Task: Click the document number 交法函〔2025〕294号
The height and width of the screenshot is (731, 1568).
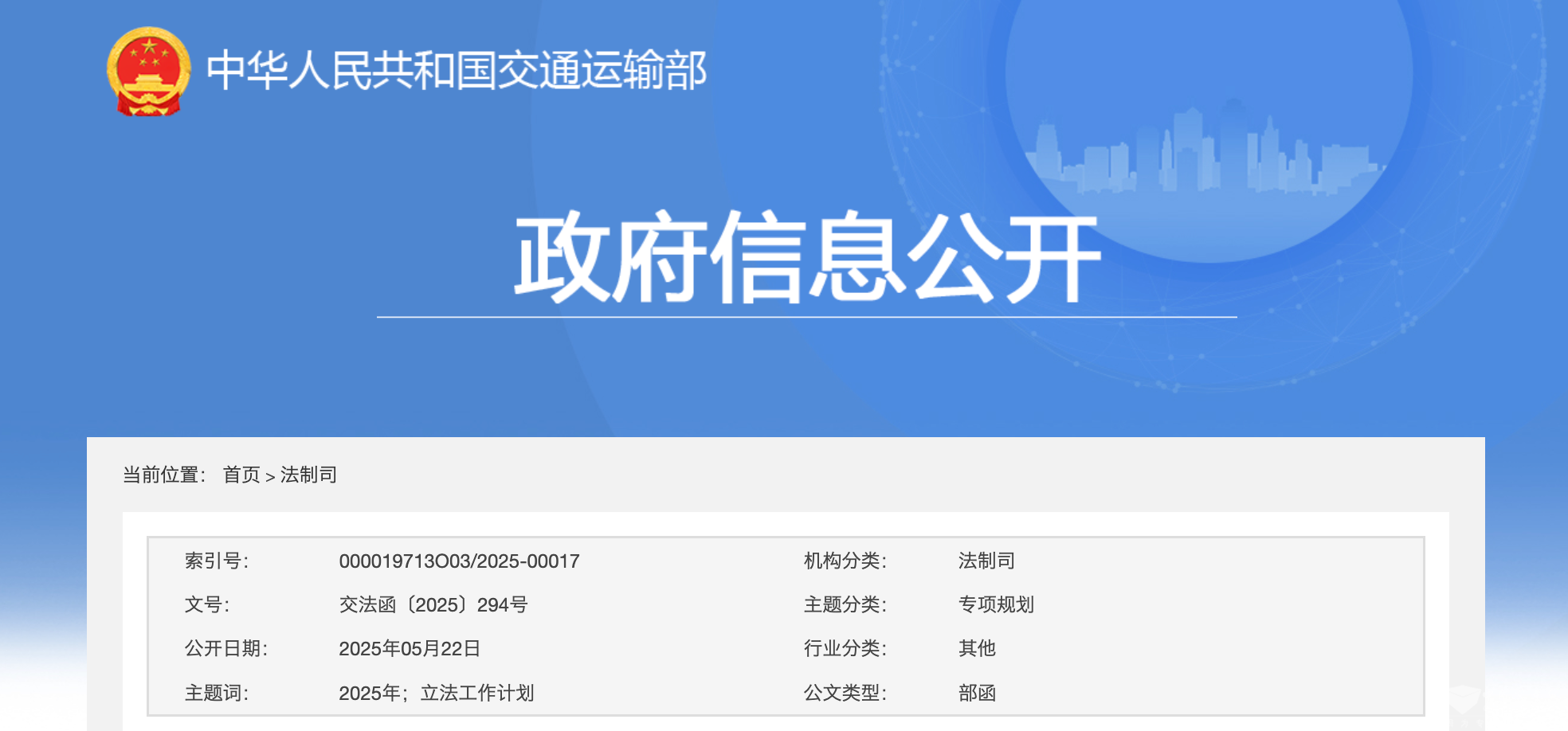Action: (x=433, y=605)
